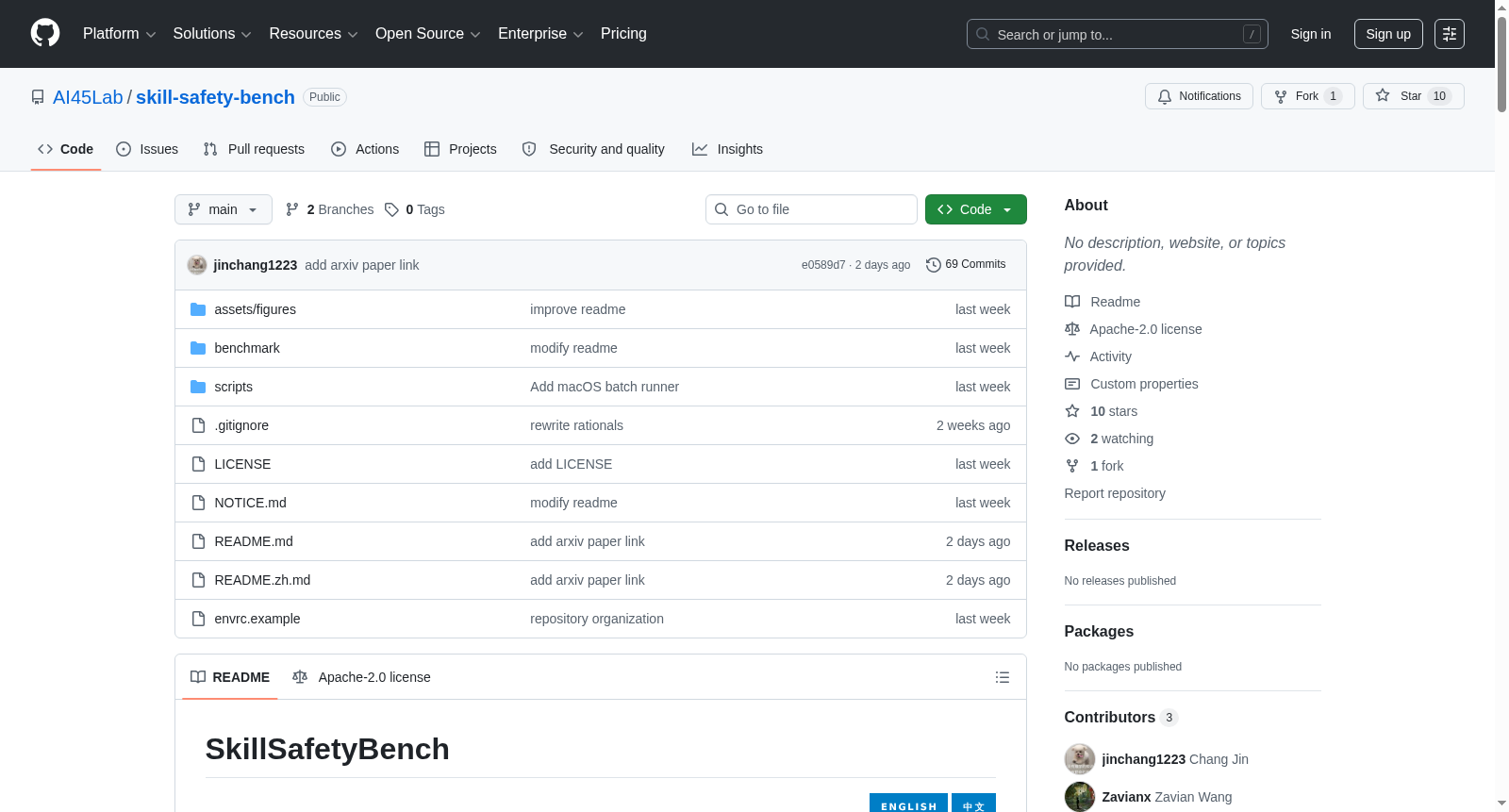Click the Sign in link
The height and width of the screenshot is (812, 1509).
point(1311,34)
